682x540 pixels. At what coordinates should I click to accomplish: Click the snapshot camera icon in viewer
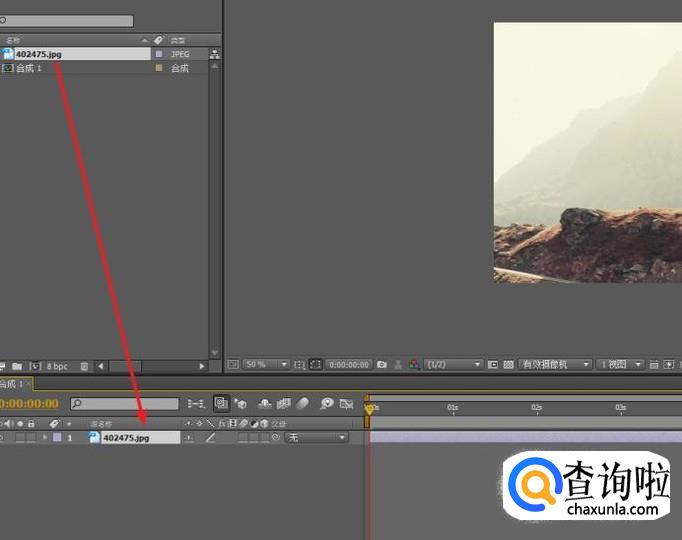[382, 365]
